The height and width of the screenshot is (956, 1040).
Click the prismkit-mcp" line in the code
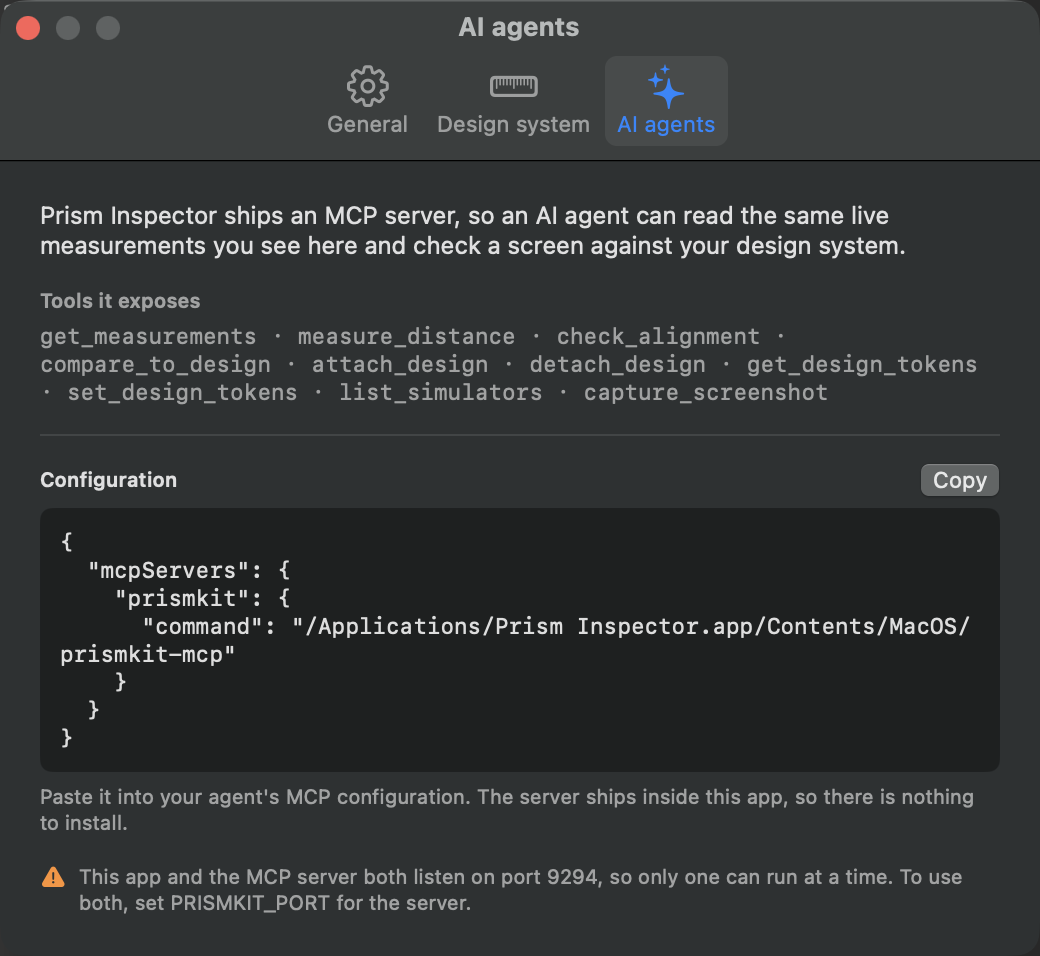click(x=147, y=655)
